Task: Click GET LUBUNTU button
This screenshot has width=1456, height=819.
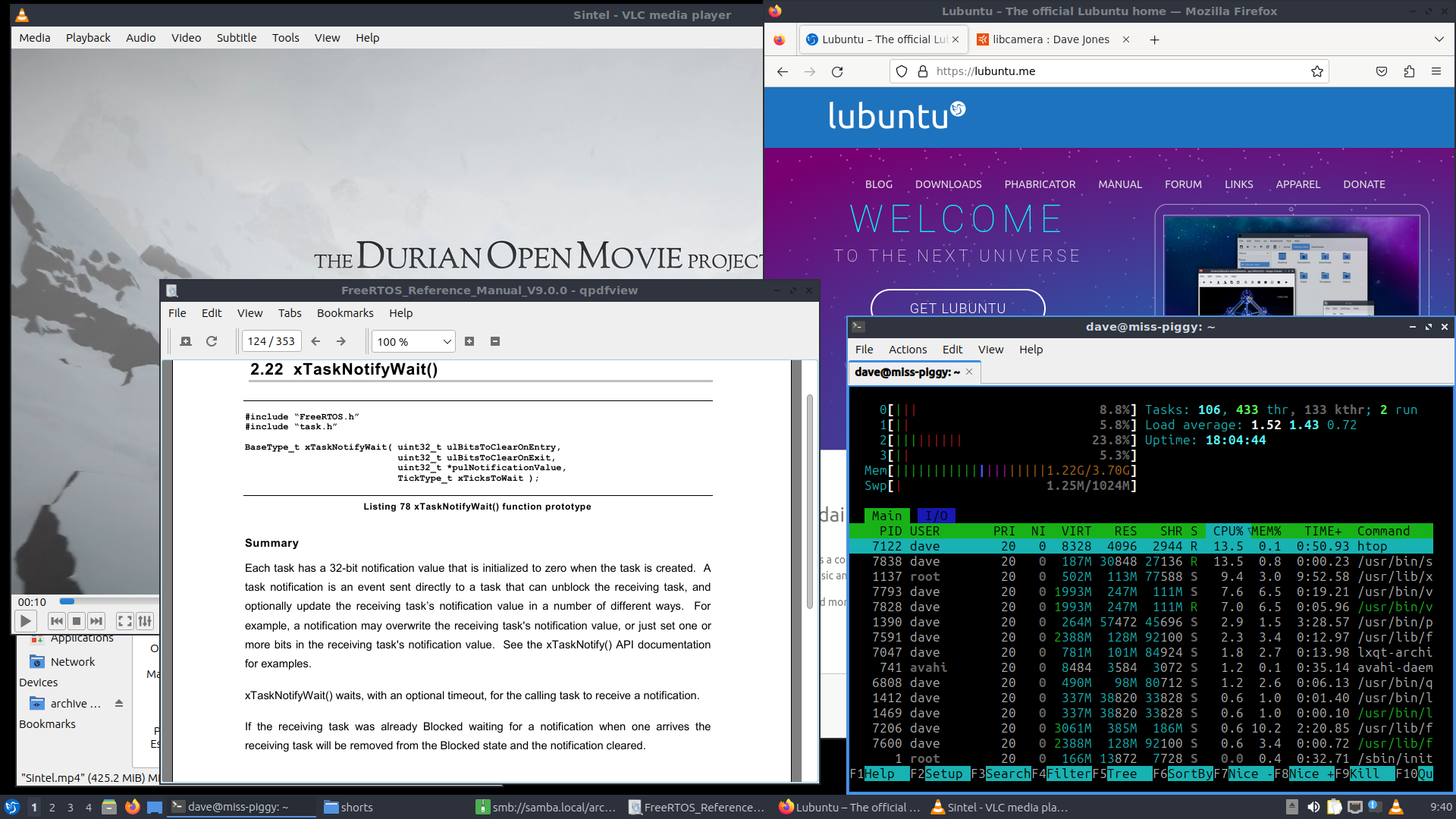Action: [958, 306]
